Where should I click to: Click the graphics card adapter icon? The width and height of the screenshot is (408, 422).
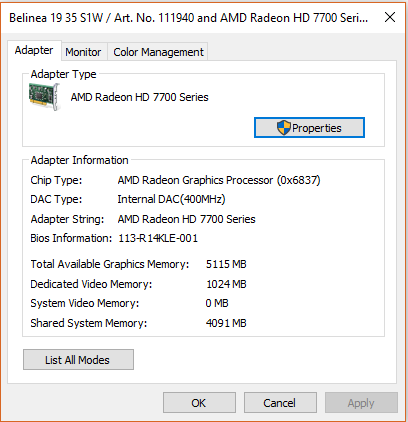point(45,97)
